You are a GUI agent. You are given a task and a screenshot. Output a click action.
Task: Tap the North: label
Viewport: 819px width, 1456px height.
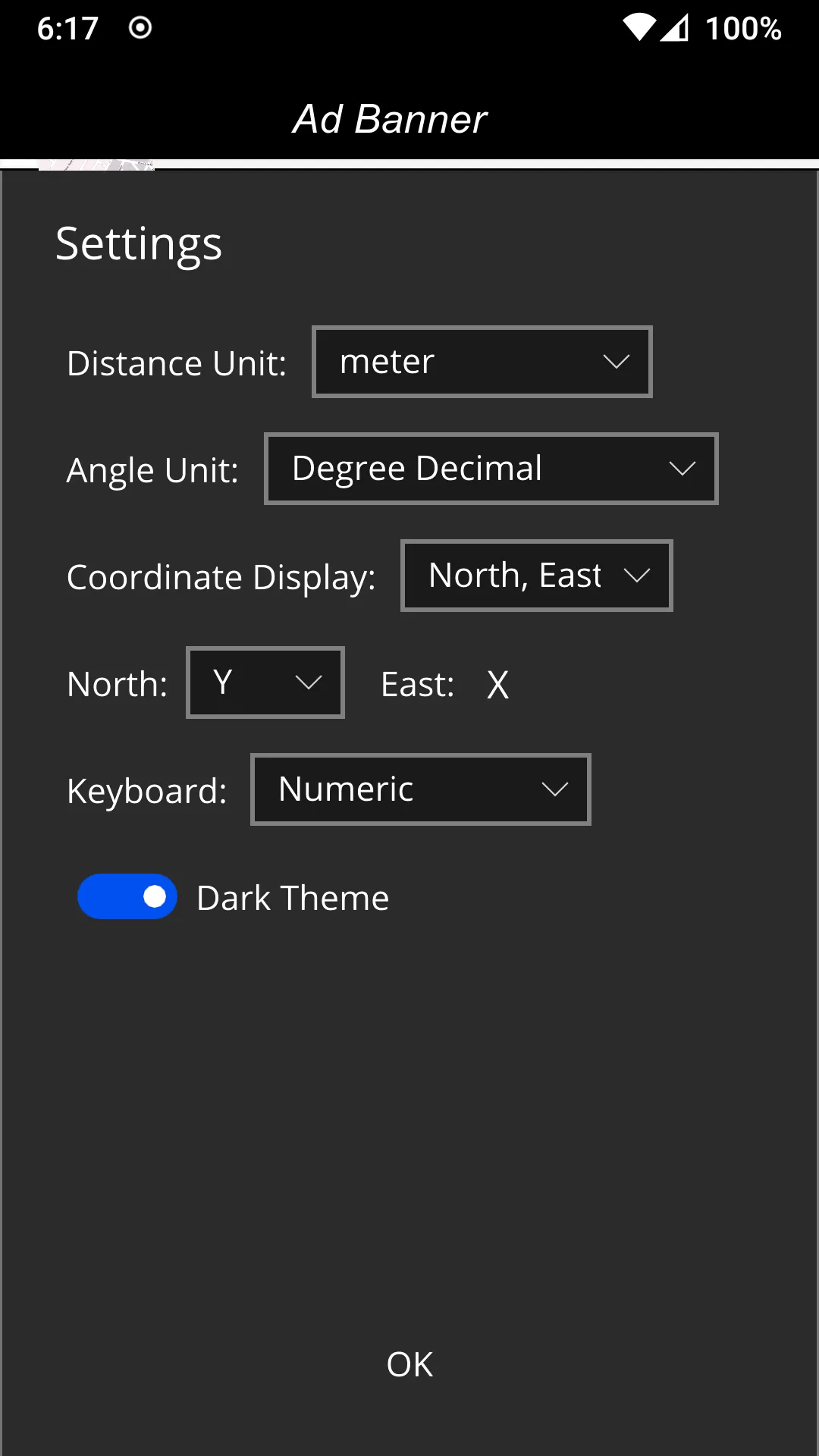tap(117, 684)
